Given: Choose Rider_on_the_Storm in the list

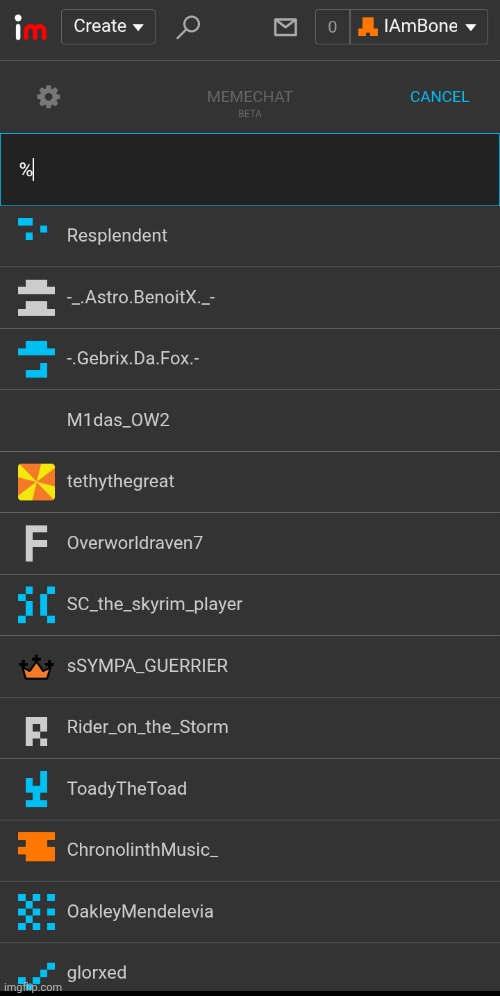Looking at the screenshot, I should coord(250,728).
